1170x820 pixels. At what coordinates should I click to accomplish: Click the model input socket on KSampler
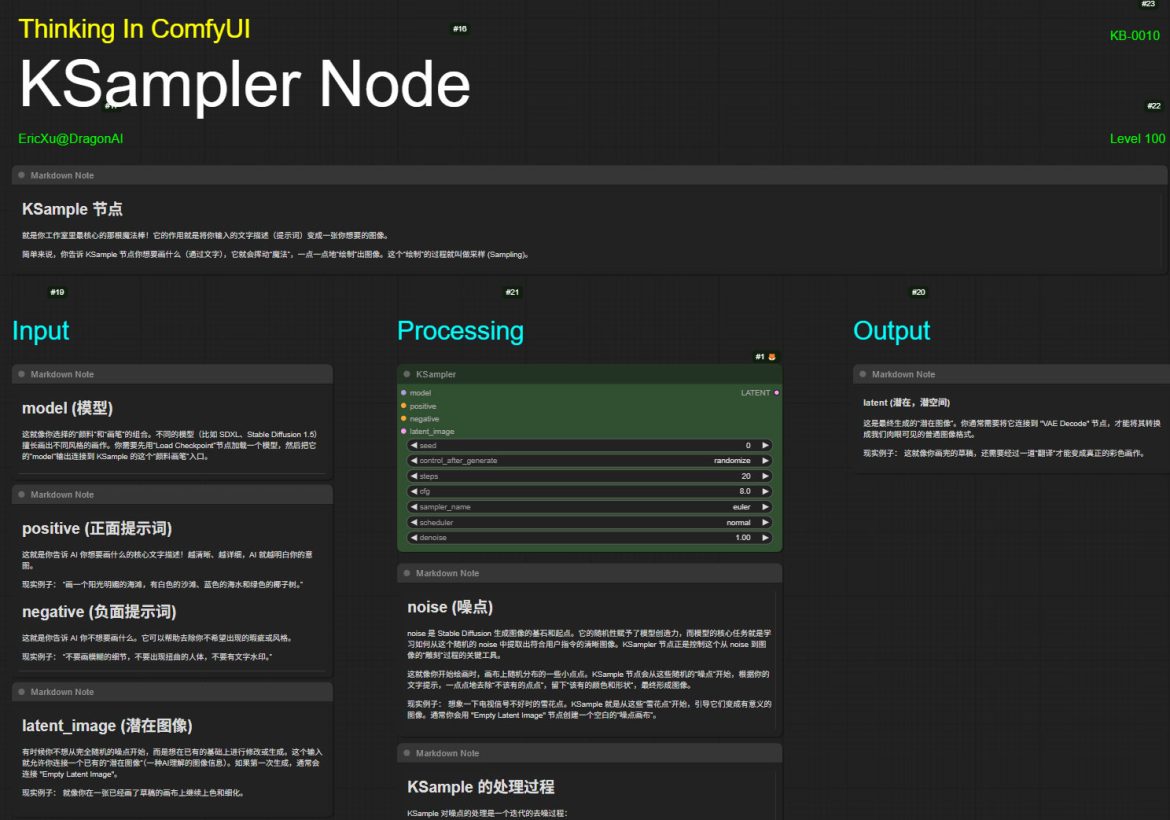pyautogui.click(x=404, y=393)
